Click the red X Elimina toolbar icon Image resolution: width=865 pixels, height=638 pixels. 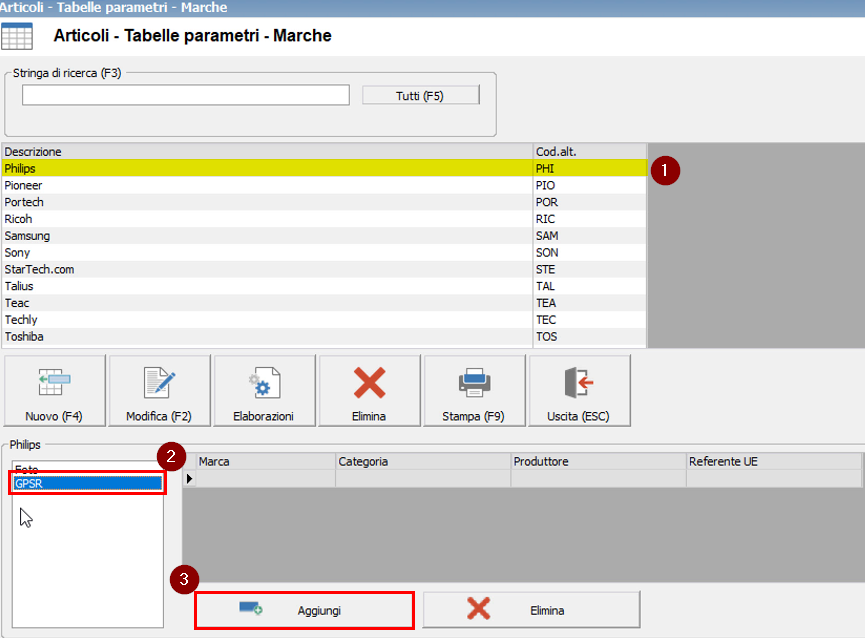(369, 382)
